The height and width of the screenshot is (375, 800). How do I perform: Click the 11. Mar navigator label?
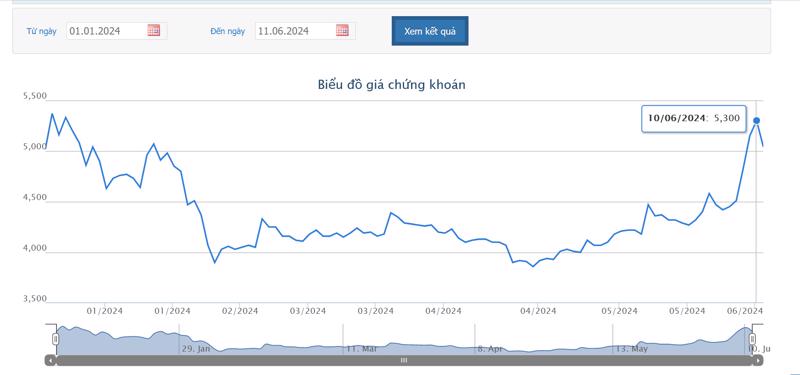point(361,349)
